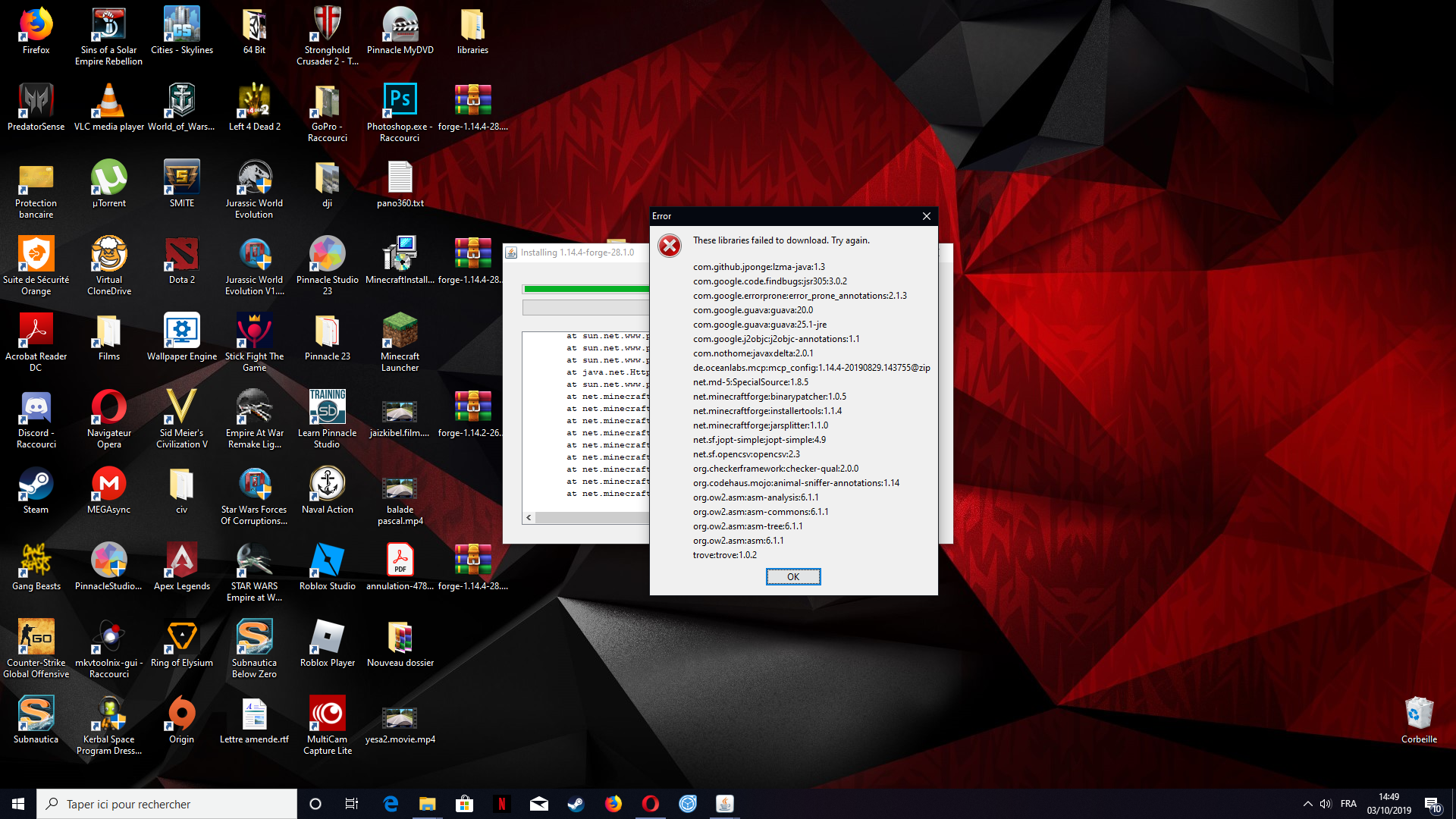
Task: Select yesa2.movie.mp4 video file
Action: pos(400,721)
